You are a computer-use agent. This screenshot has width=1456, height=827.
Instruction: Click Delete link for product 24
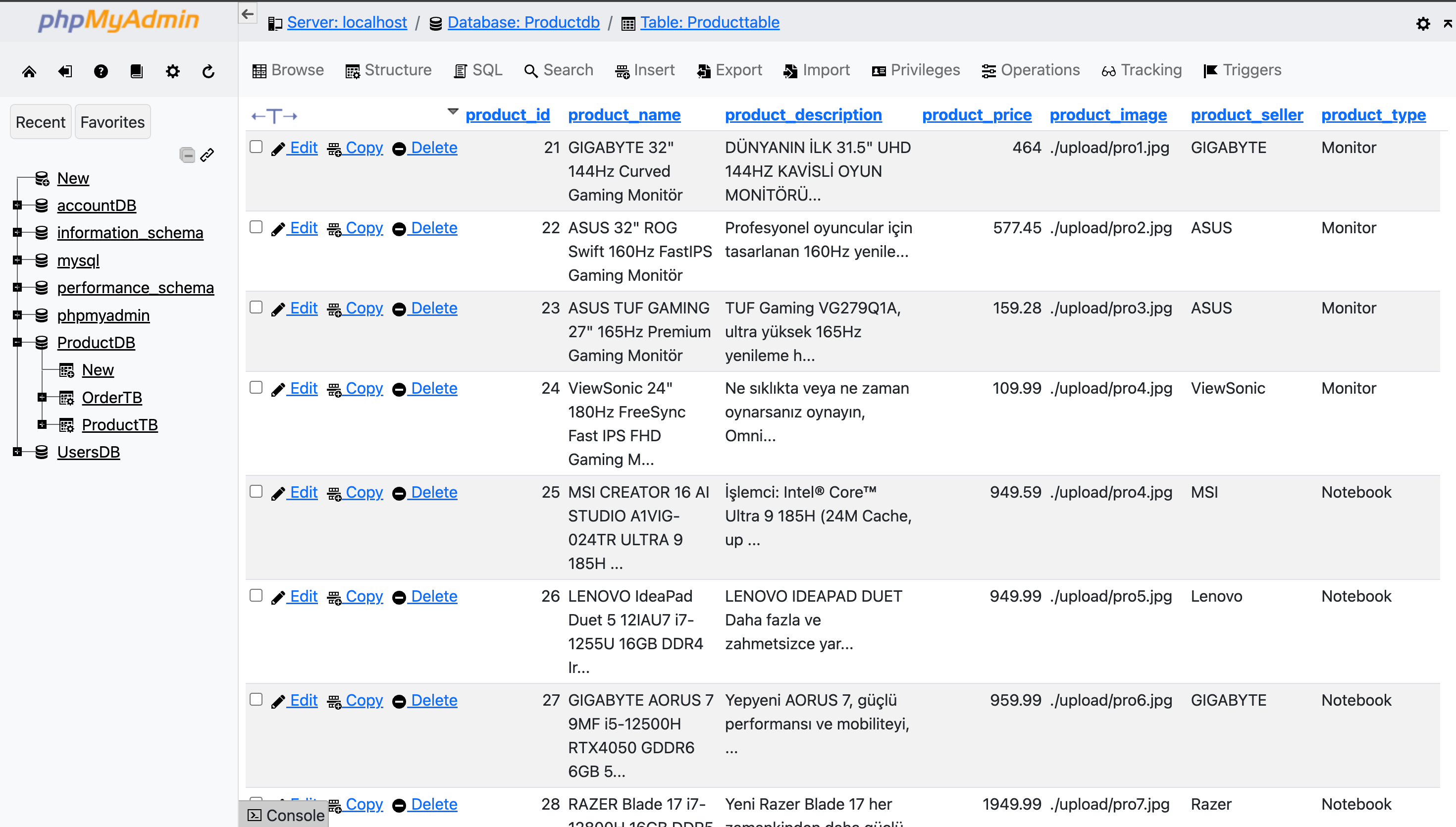[434, 389]
